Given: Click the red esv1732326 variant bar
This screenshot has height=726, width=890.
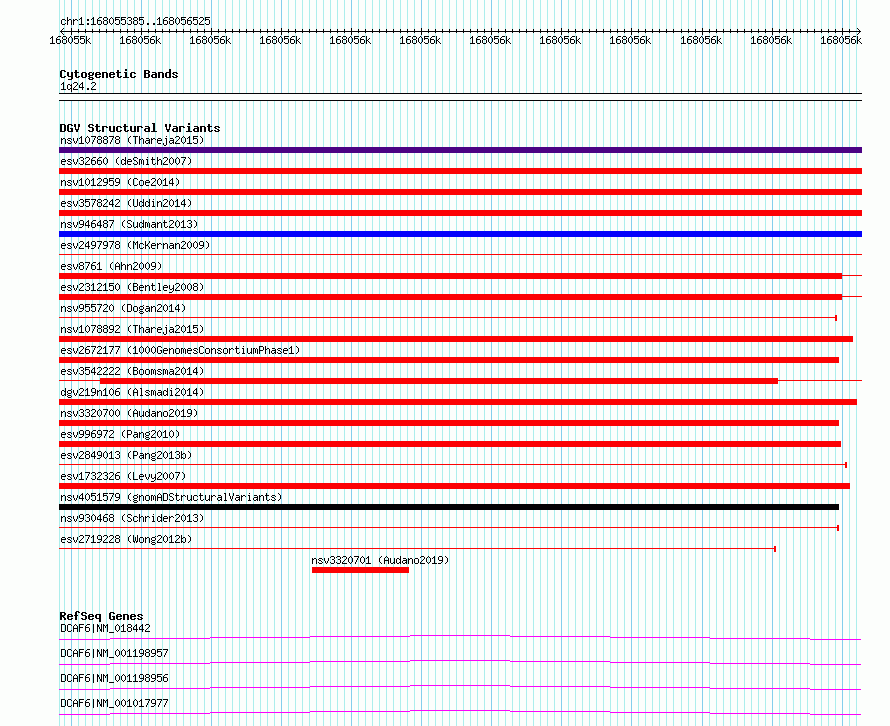Looking at the screenshot, I should [x=455, y=486].
